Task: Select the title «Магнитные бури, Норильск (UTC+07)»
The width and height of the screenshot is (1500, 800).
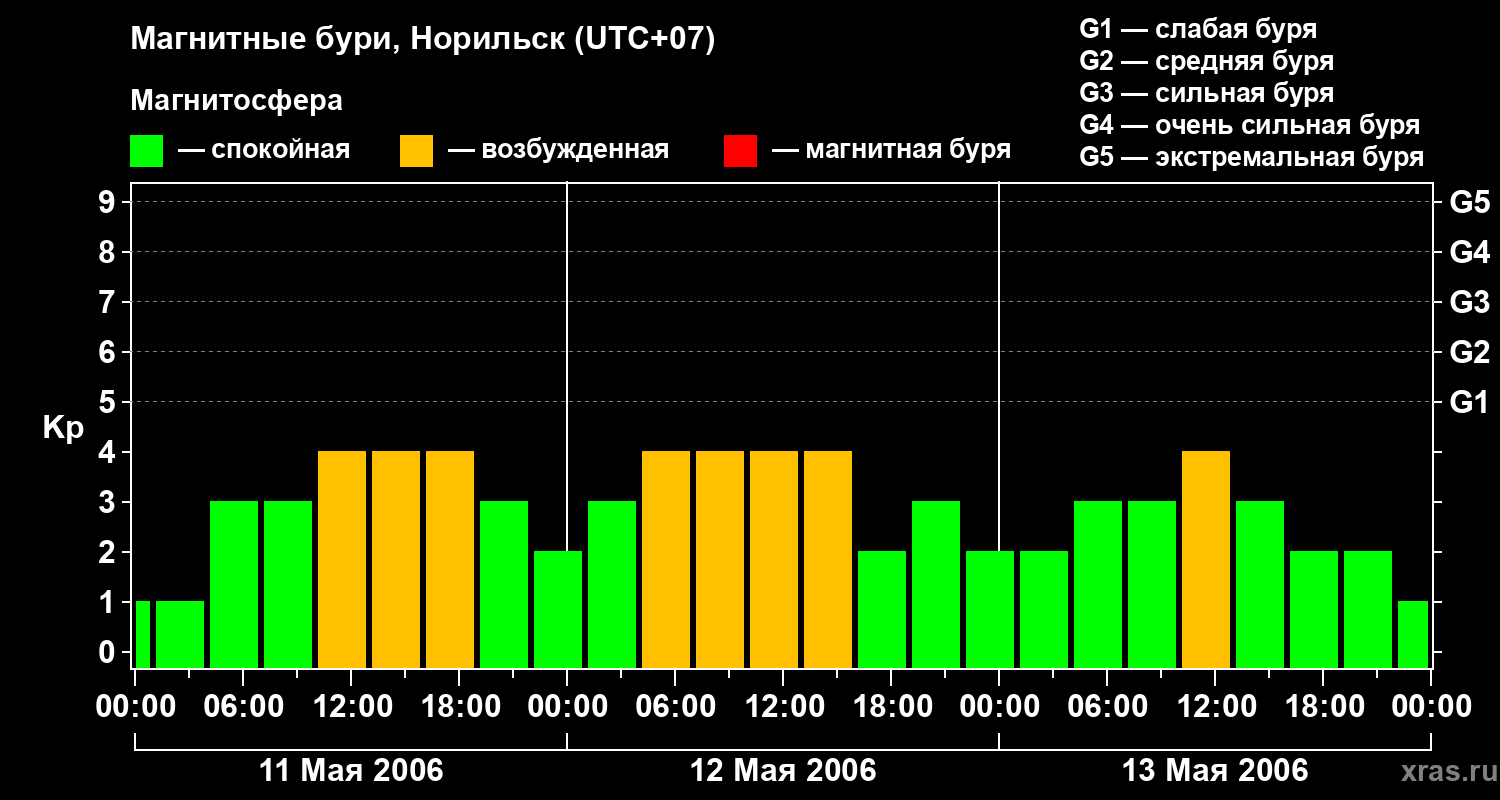Action: click(423, 40)
